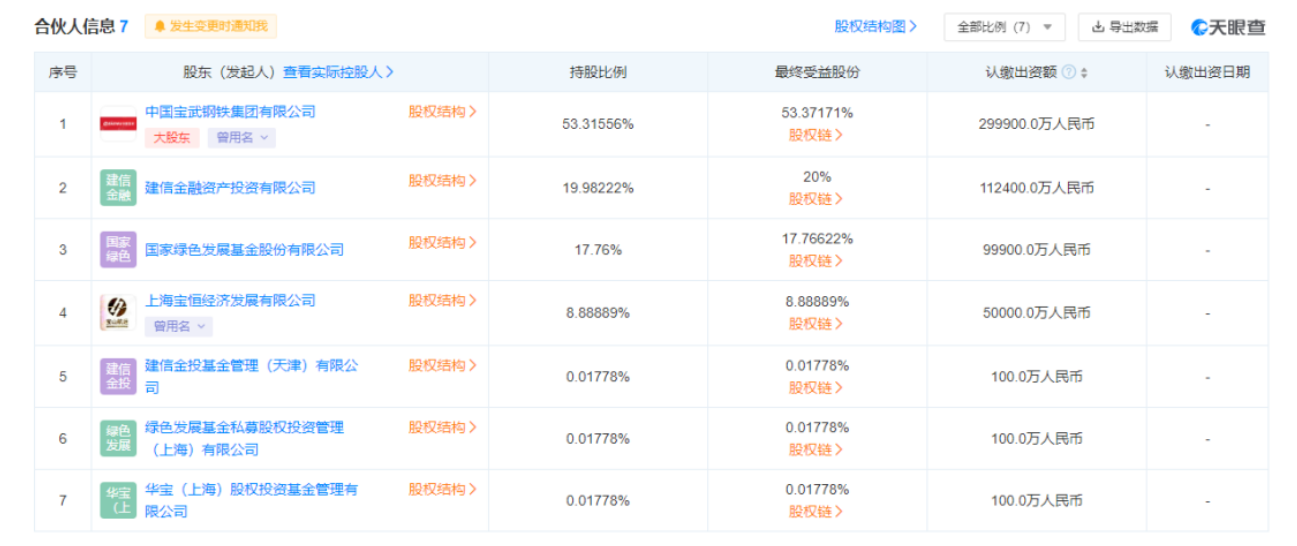Click the help icon beside 认缴出资额

1068,72
